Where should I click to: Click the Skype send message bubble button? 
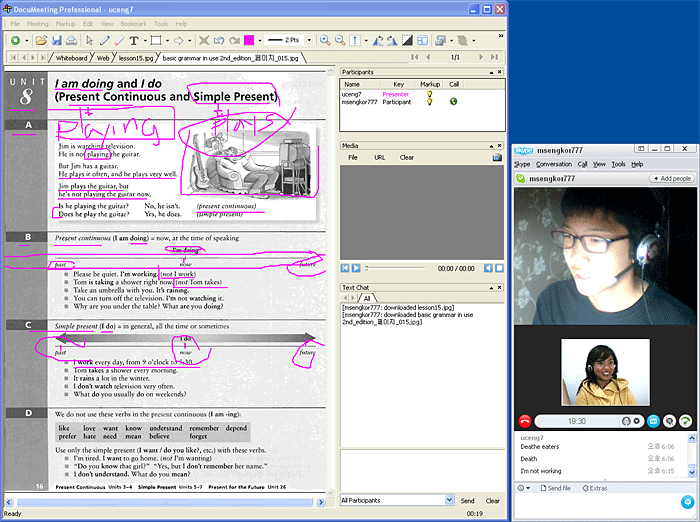(x=688, y=502)
